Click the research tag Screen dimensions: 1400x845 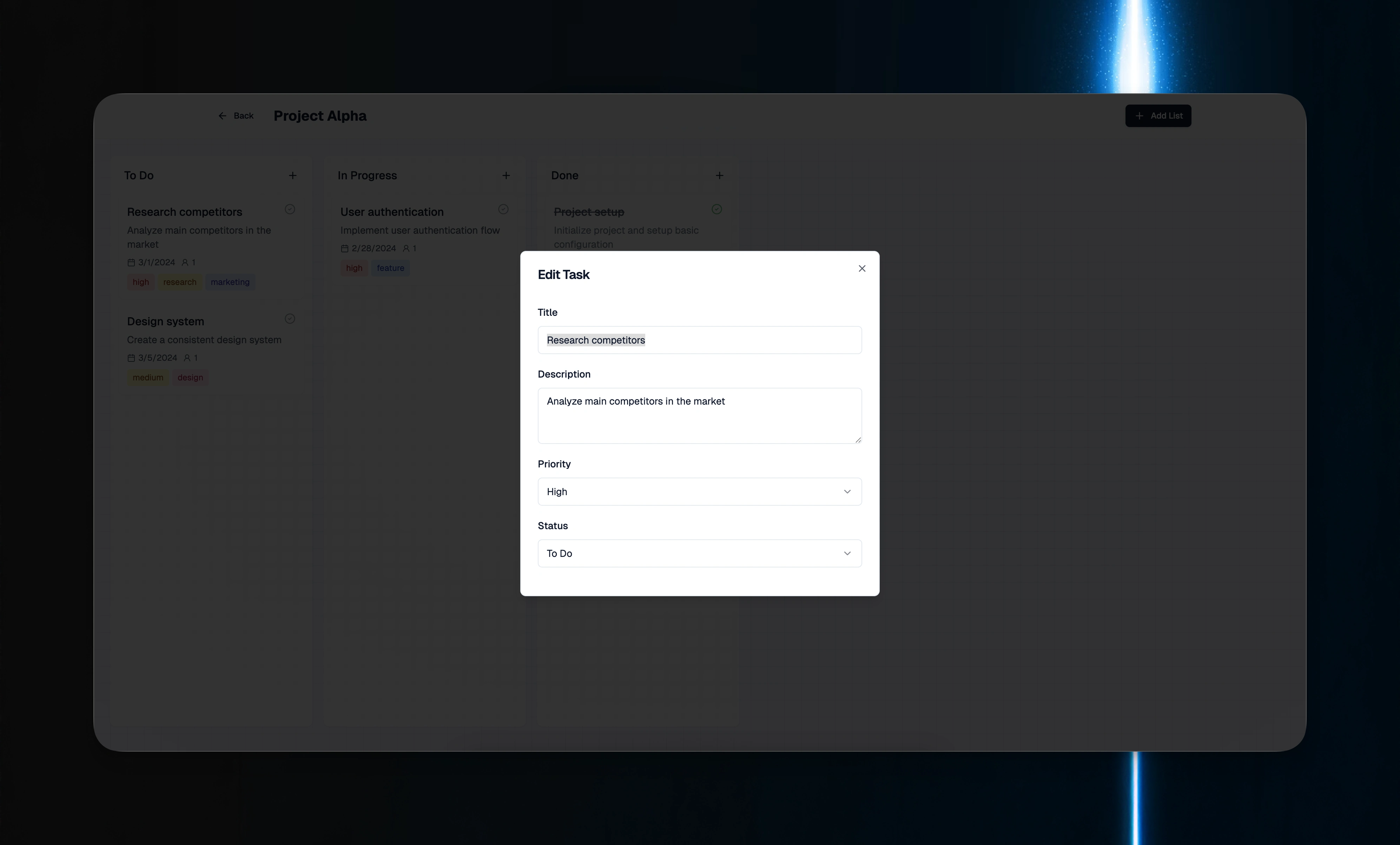pyautogui.click(x=179, y=282)
